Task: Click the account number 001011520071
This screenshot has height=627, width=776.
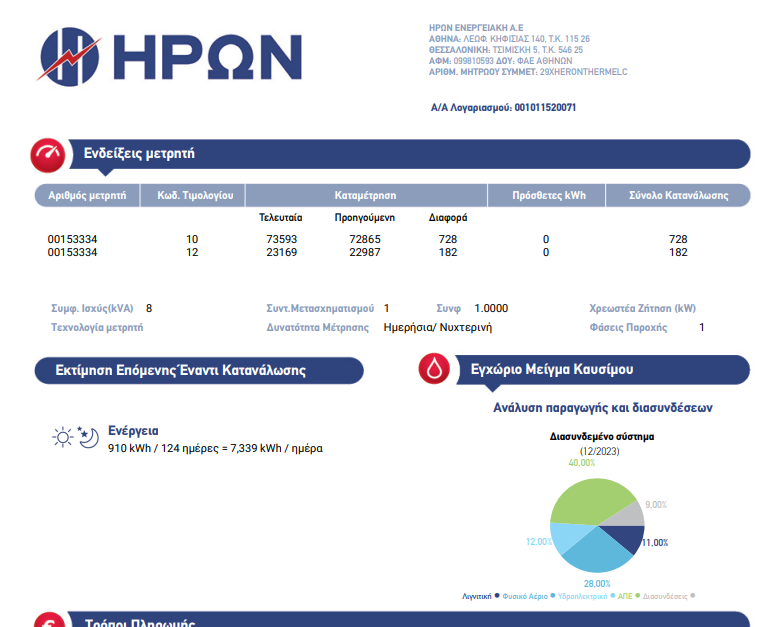Action: (x=545, y=108)
